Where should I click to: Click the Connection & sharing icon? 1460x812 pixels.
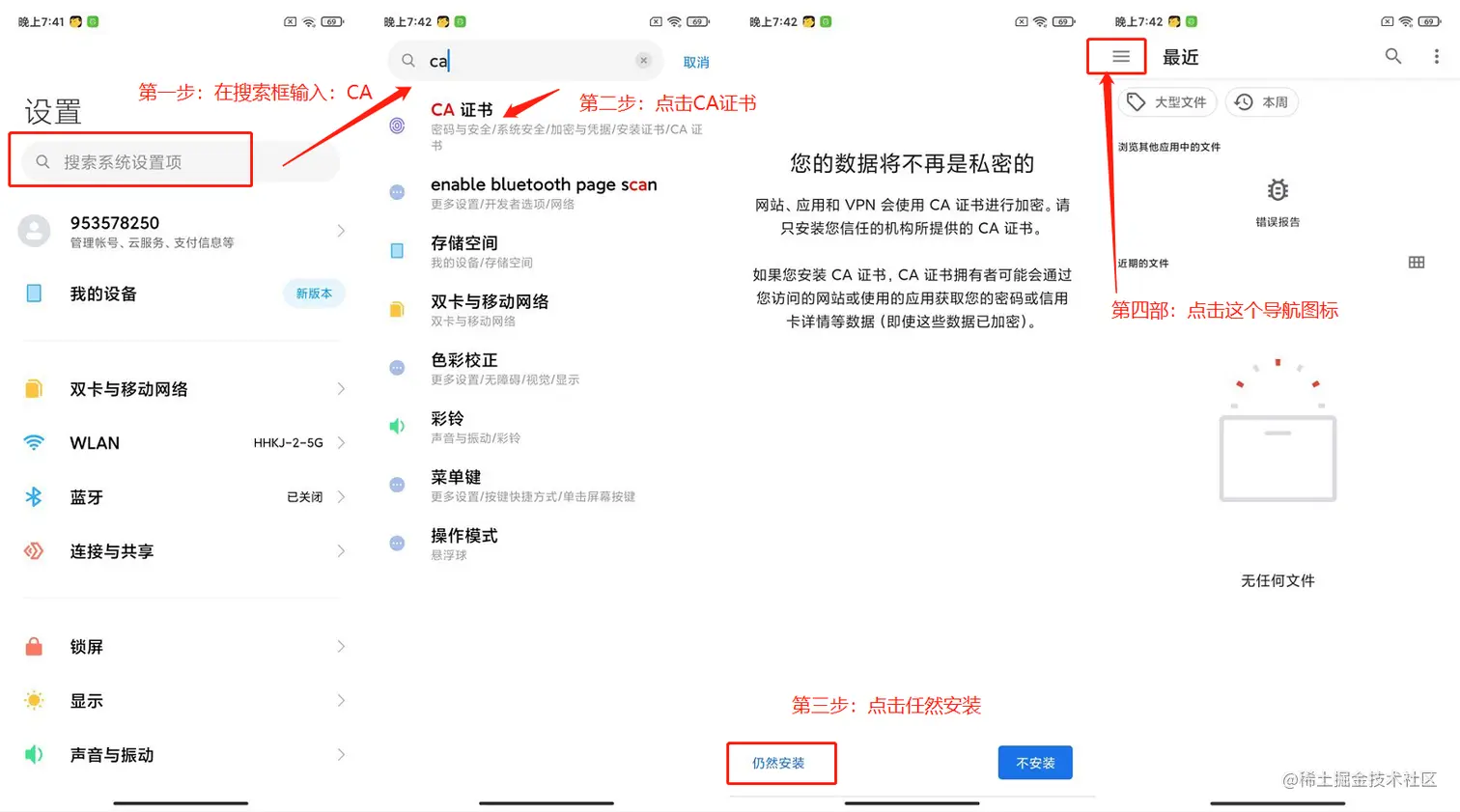[x=34, y=551]
